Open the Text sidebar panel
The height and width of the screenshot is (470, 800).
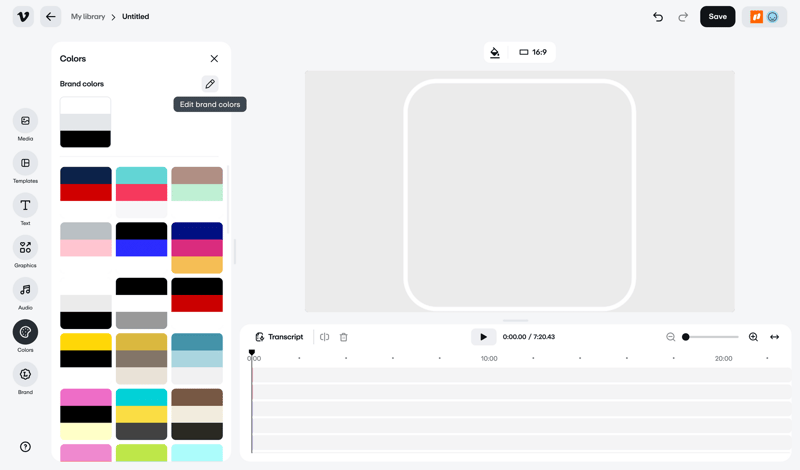[25, 209]
